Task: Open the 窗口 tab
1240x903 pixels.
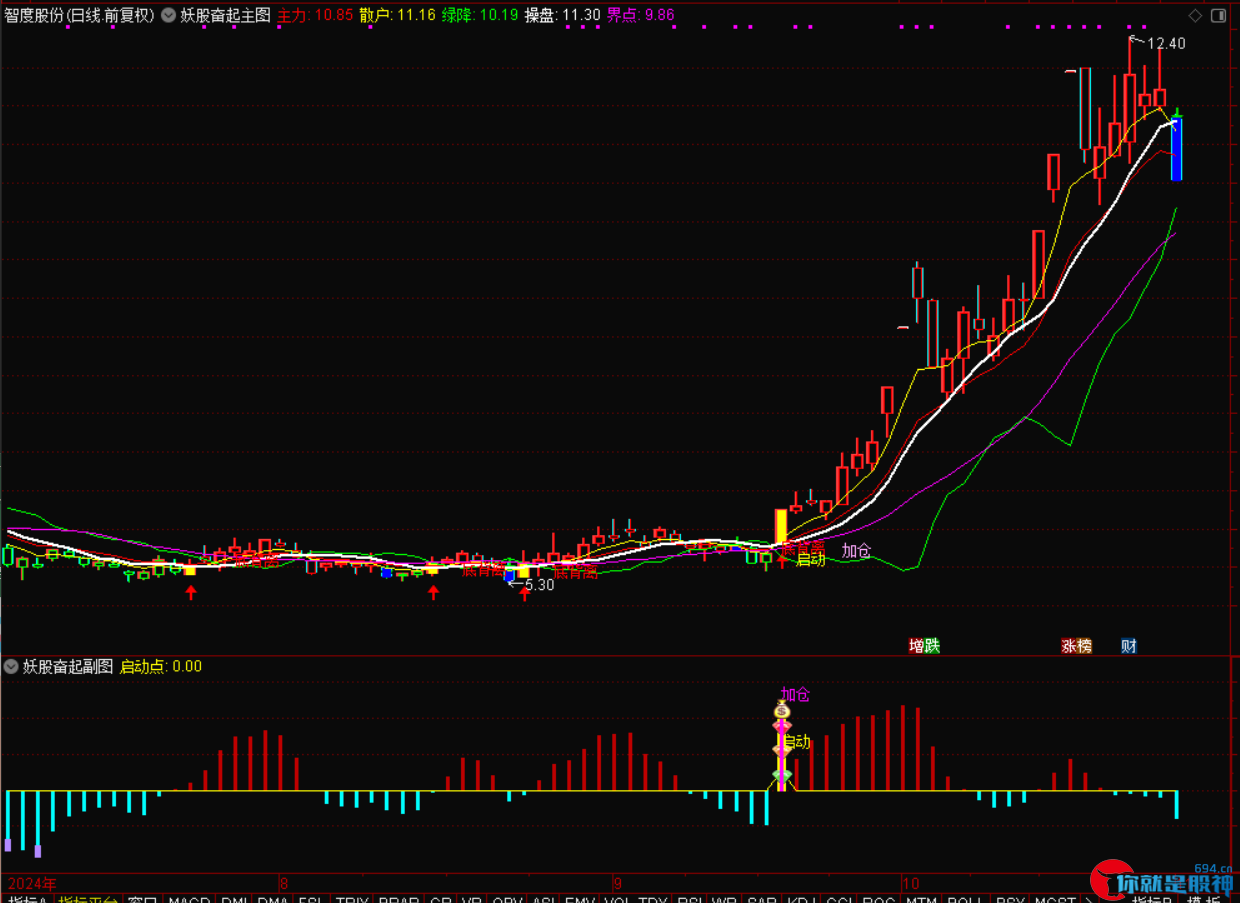Action: (x=143, y=899)
